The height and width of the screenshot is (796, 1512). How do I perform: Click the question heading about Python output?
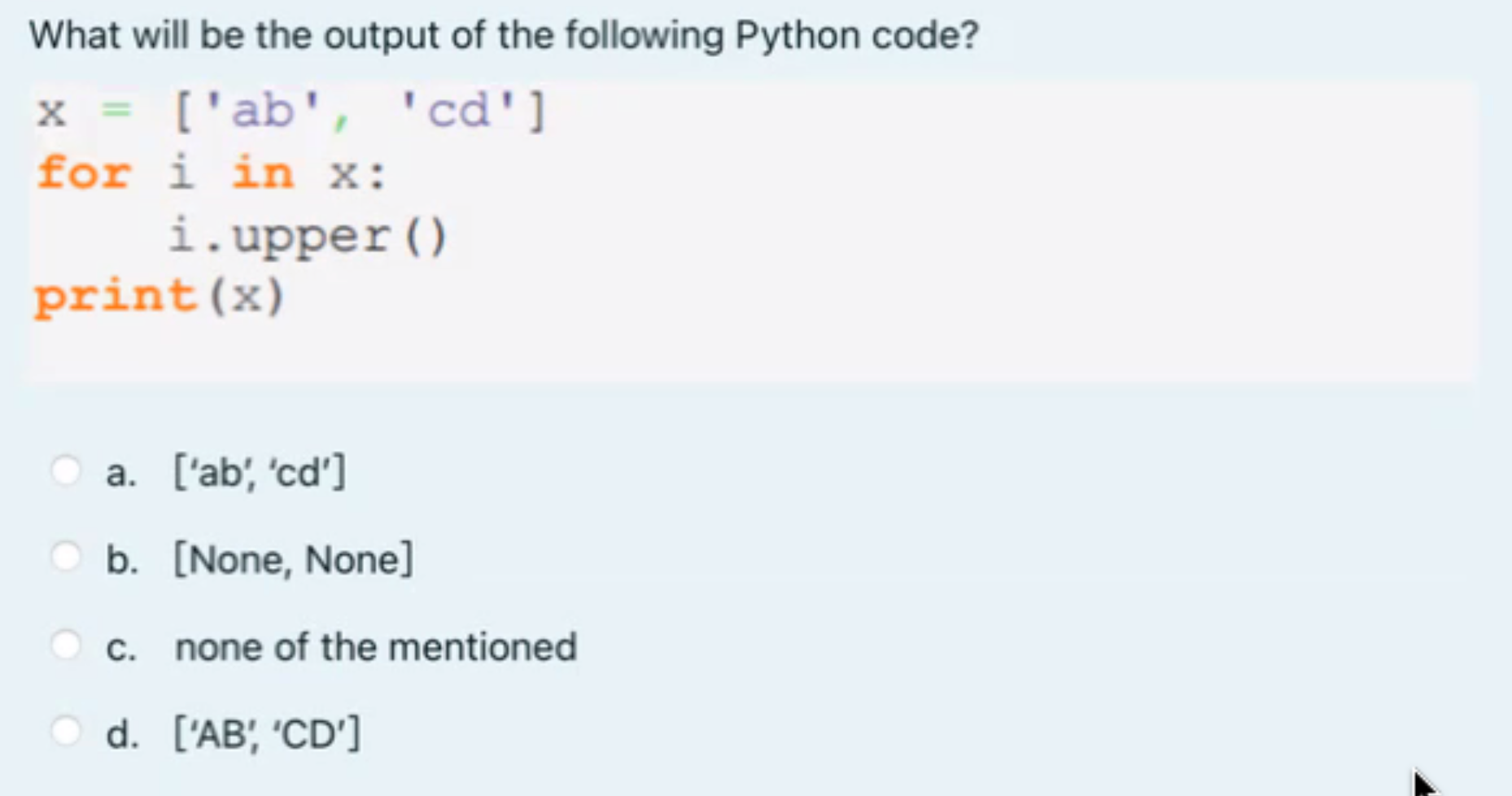coord(505,35)
